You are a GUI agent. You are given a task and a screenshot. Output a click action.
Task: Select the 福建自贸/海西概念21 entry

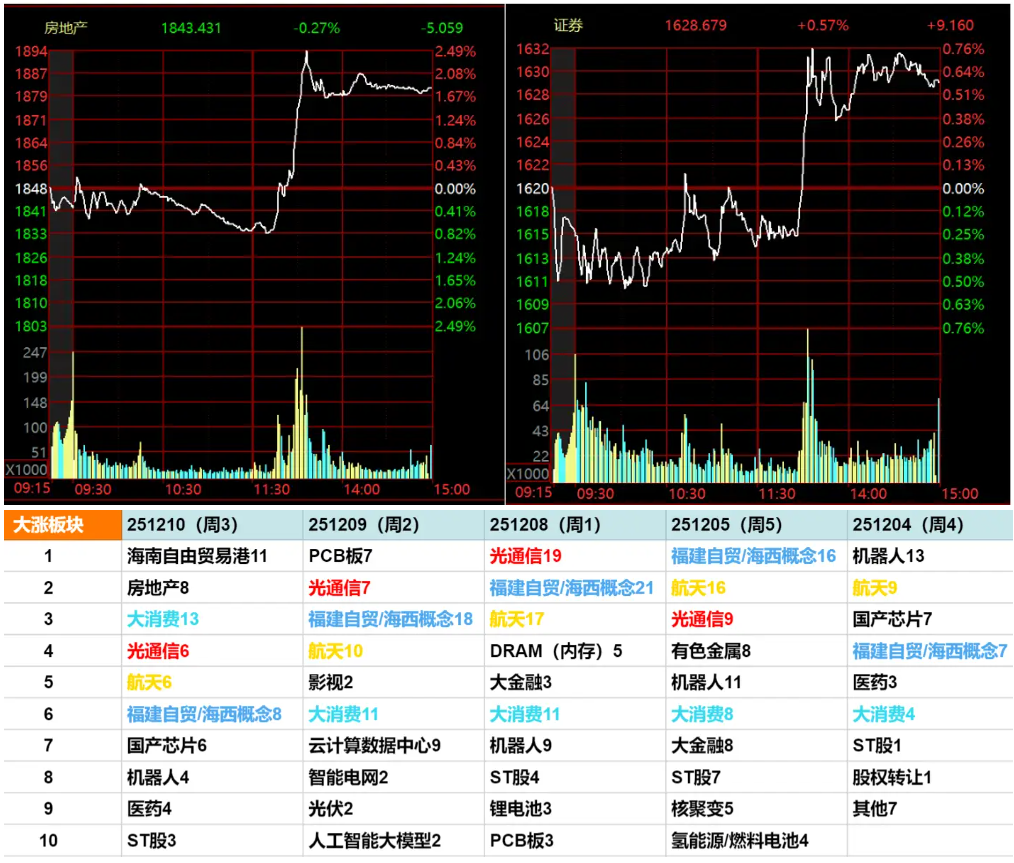click(571, 588)
